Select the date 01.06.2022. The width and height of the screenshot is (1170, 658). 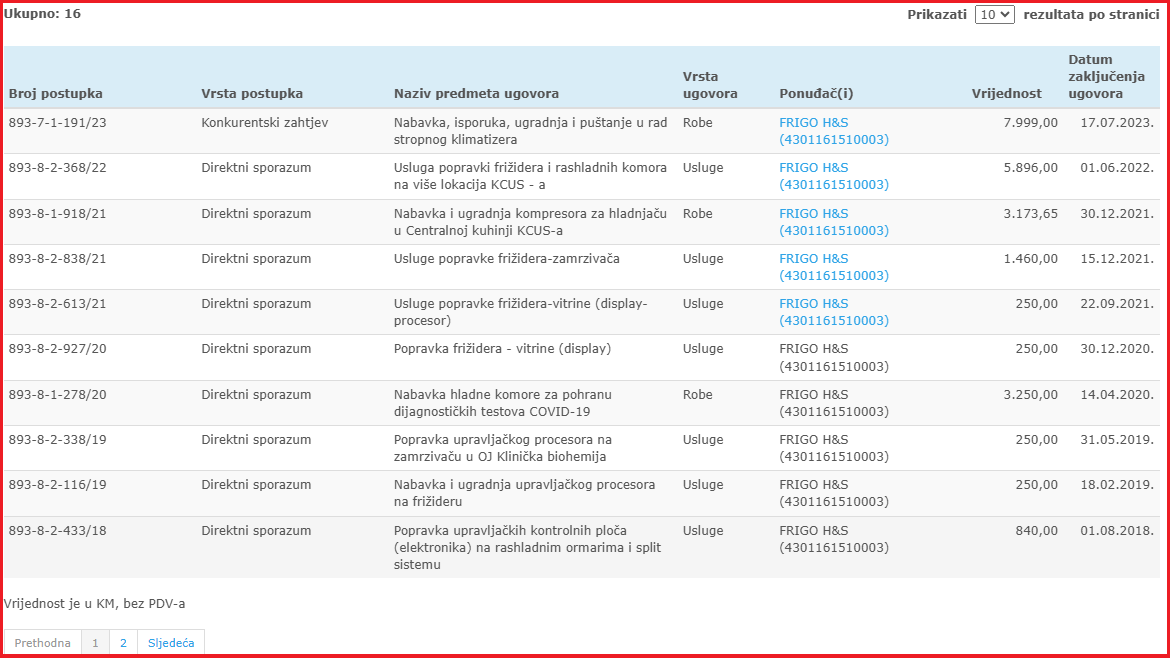click(1117, 168)
